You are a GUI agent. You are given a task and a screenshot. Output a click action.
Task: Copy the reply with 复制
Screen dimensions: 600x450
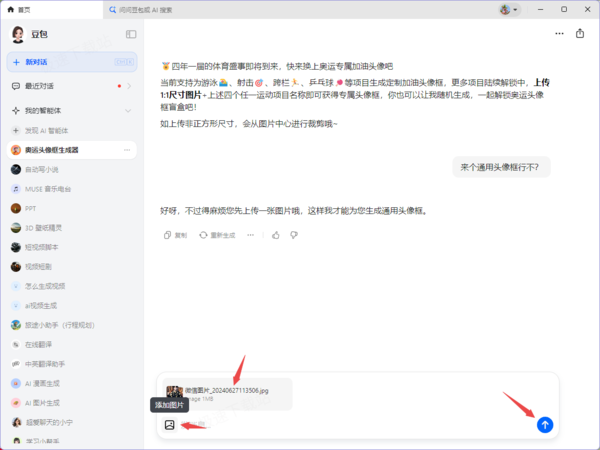pyautogui.click(x=175, y=235)
